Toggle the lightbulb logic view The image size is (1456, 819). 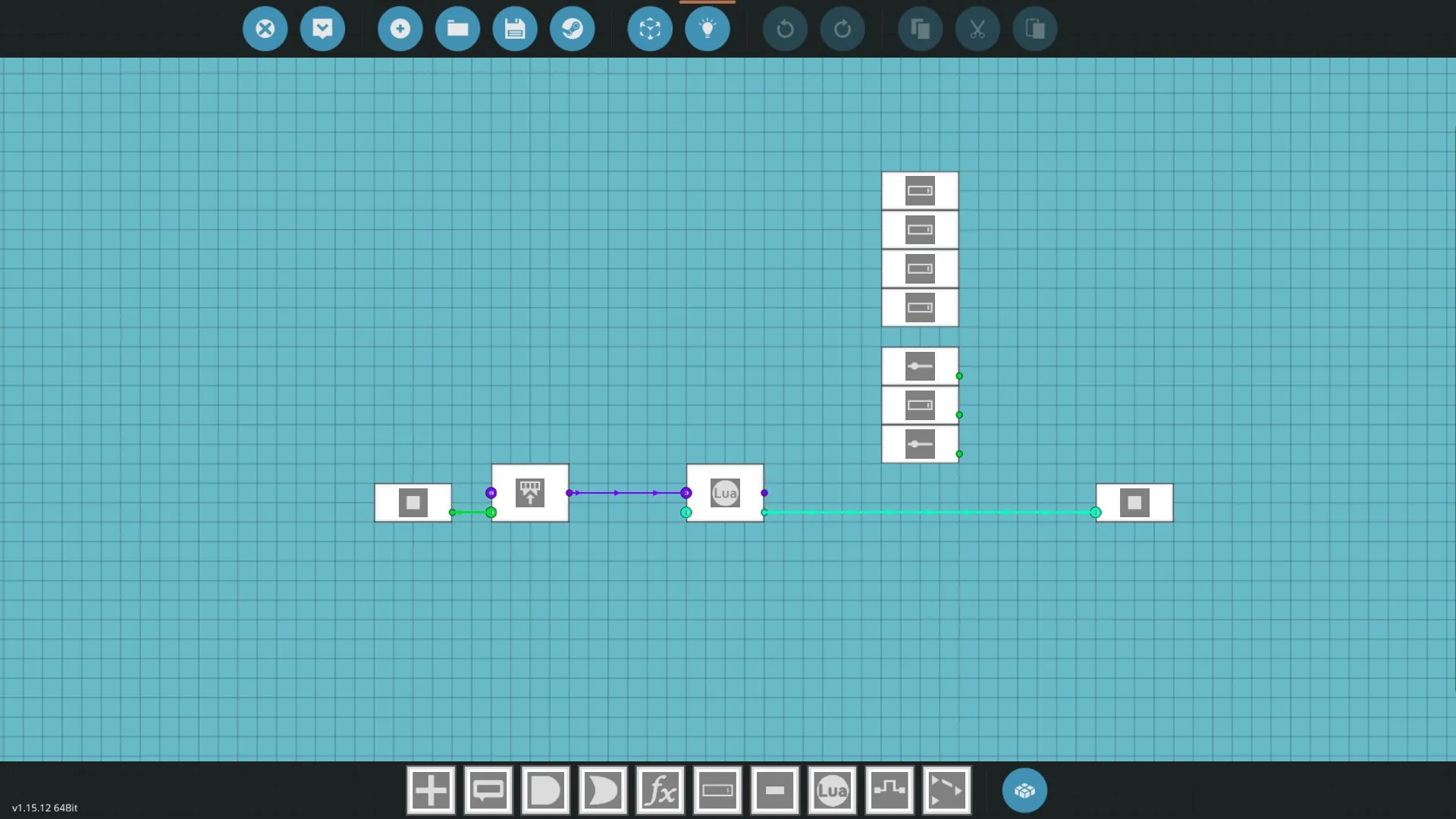[x=708, y=29]
